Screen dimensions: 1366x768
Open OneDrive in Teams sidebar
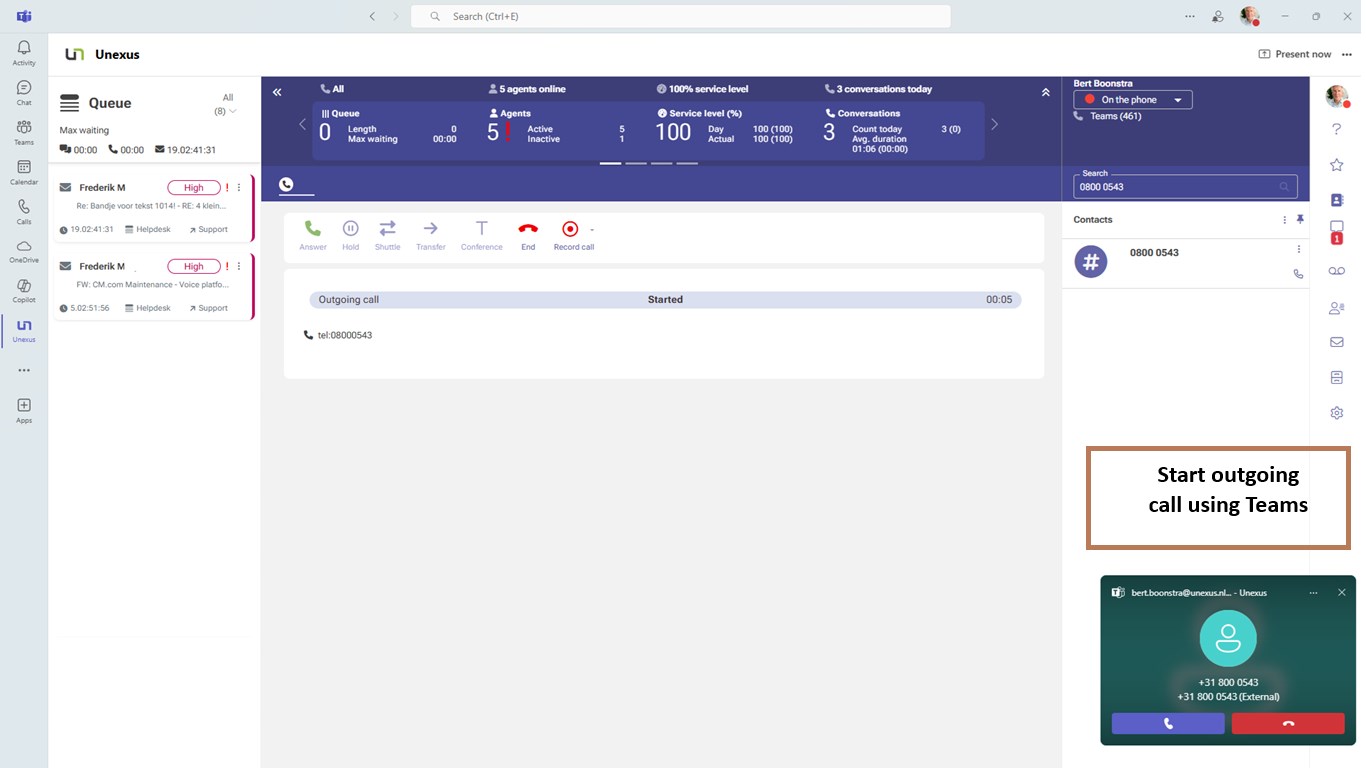[x=24, y=251]
